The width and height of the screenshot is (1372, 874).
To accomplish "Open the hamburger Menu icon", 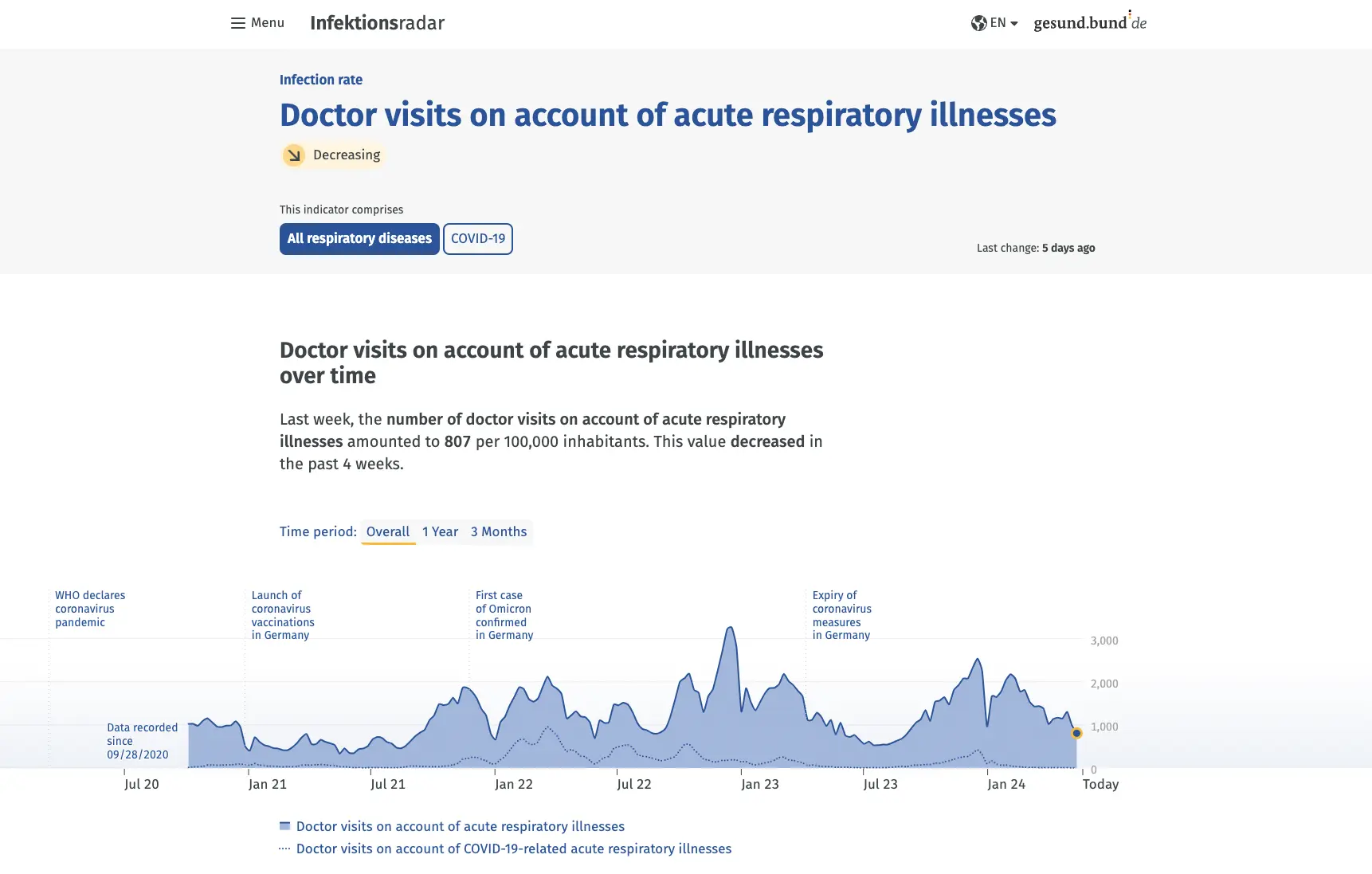I will pos(238,23).
